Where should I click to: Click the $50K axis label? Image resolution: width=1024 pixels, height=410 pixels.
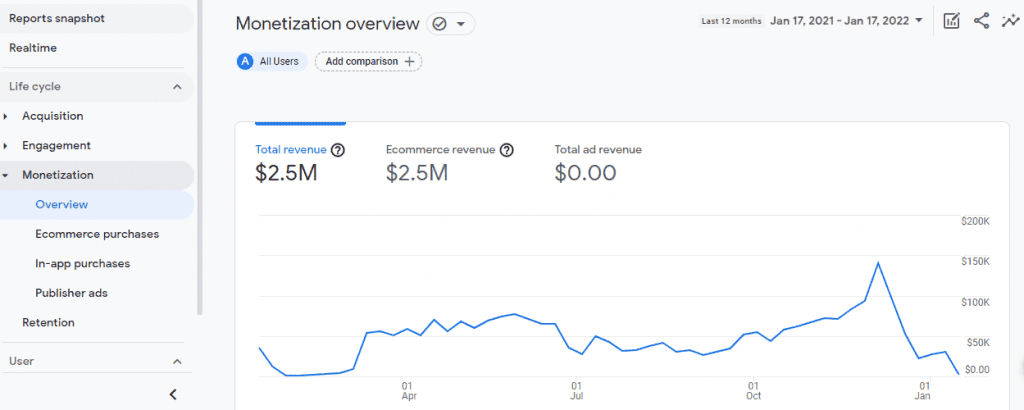978,342
